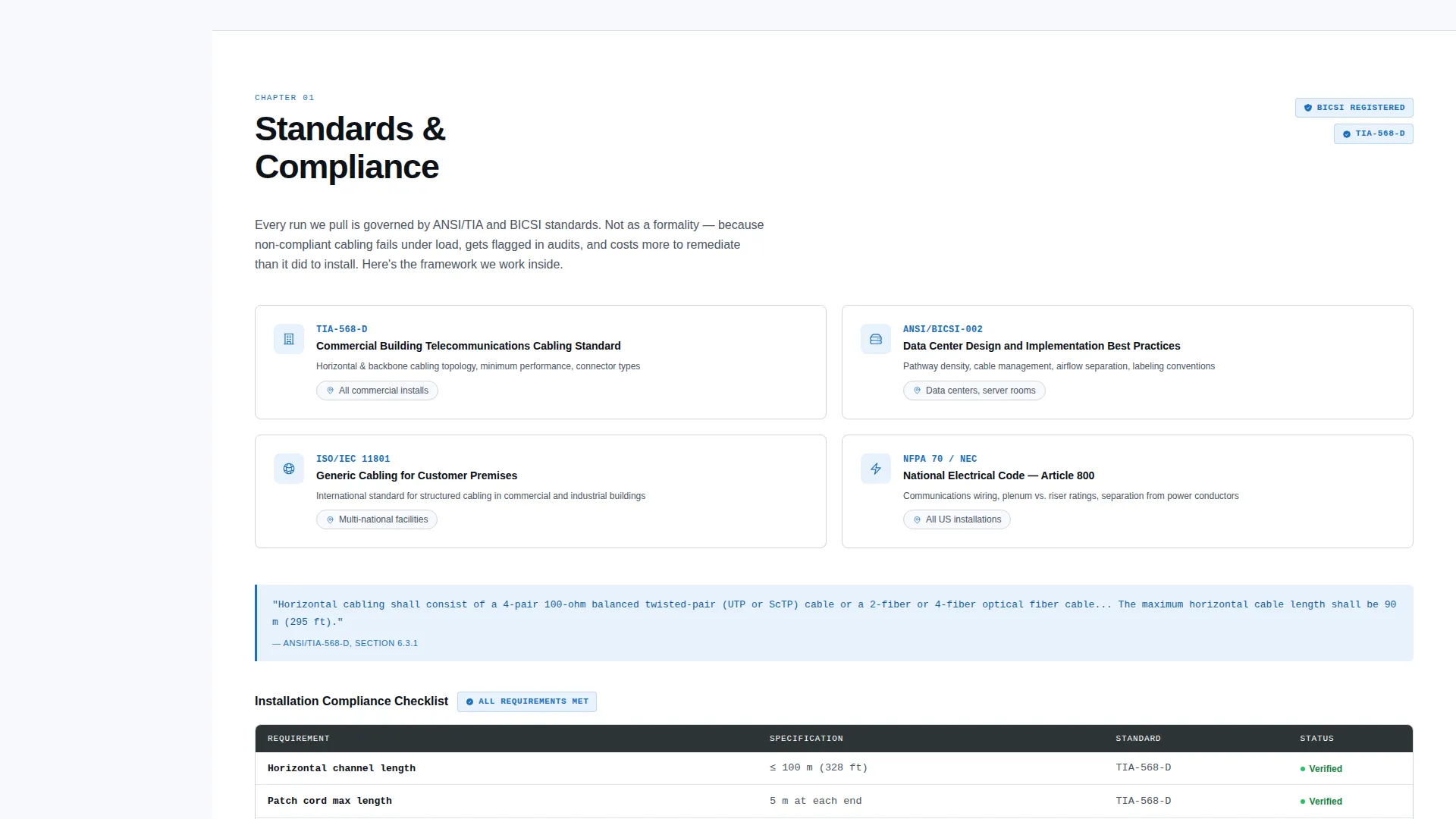Screen dimensions: 1456x819
Task: Click the 5 m at each end specification cell
Action: click(x=815, y=801)
